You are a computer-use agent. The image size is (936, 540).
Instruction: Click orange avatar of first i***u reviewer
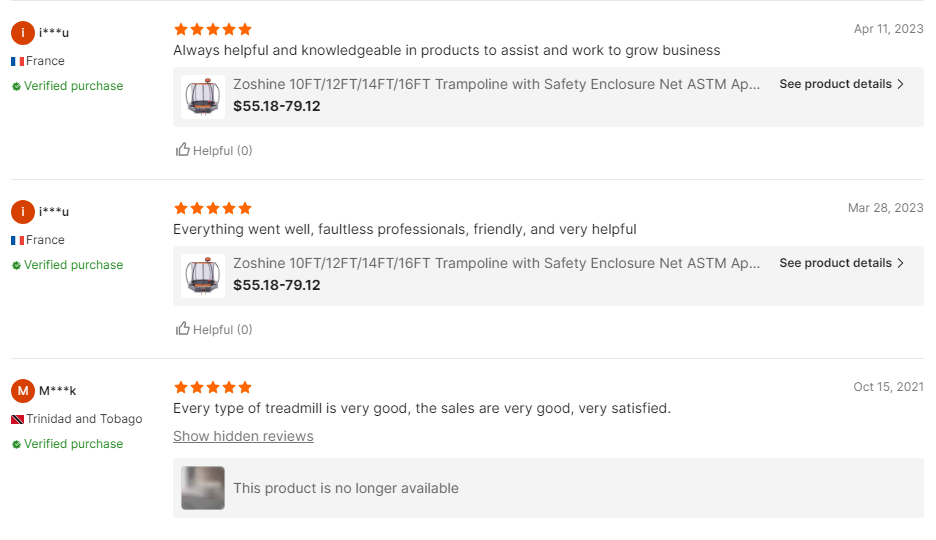pyautogui.click(x=23, y=33)
